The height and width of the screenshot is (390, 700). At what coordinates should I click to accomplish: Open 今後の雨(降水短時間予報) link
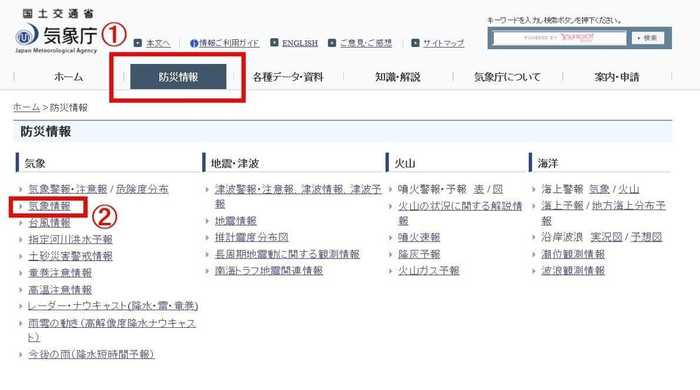coord(91,354)
